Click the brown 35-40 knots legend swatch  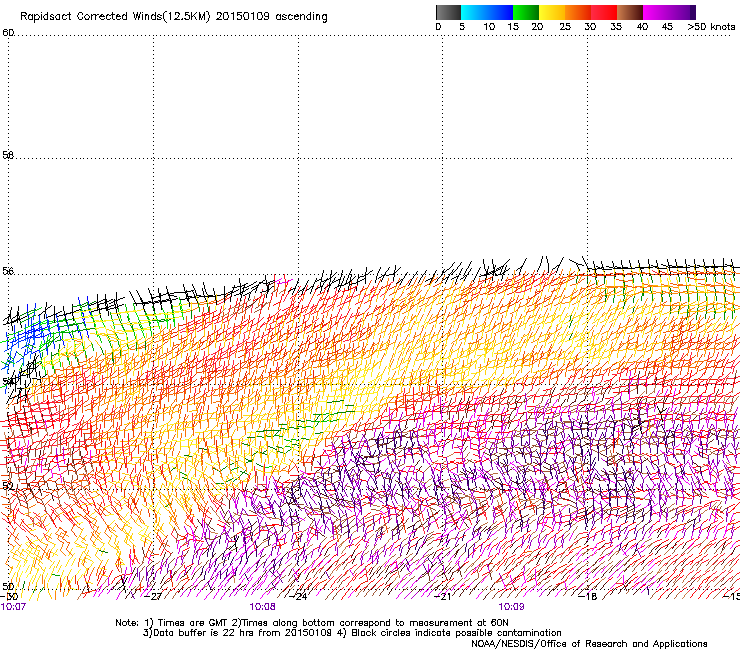click(x=630, y=12)
